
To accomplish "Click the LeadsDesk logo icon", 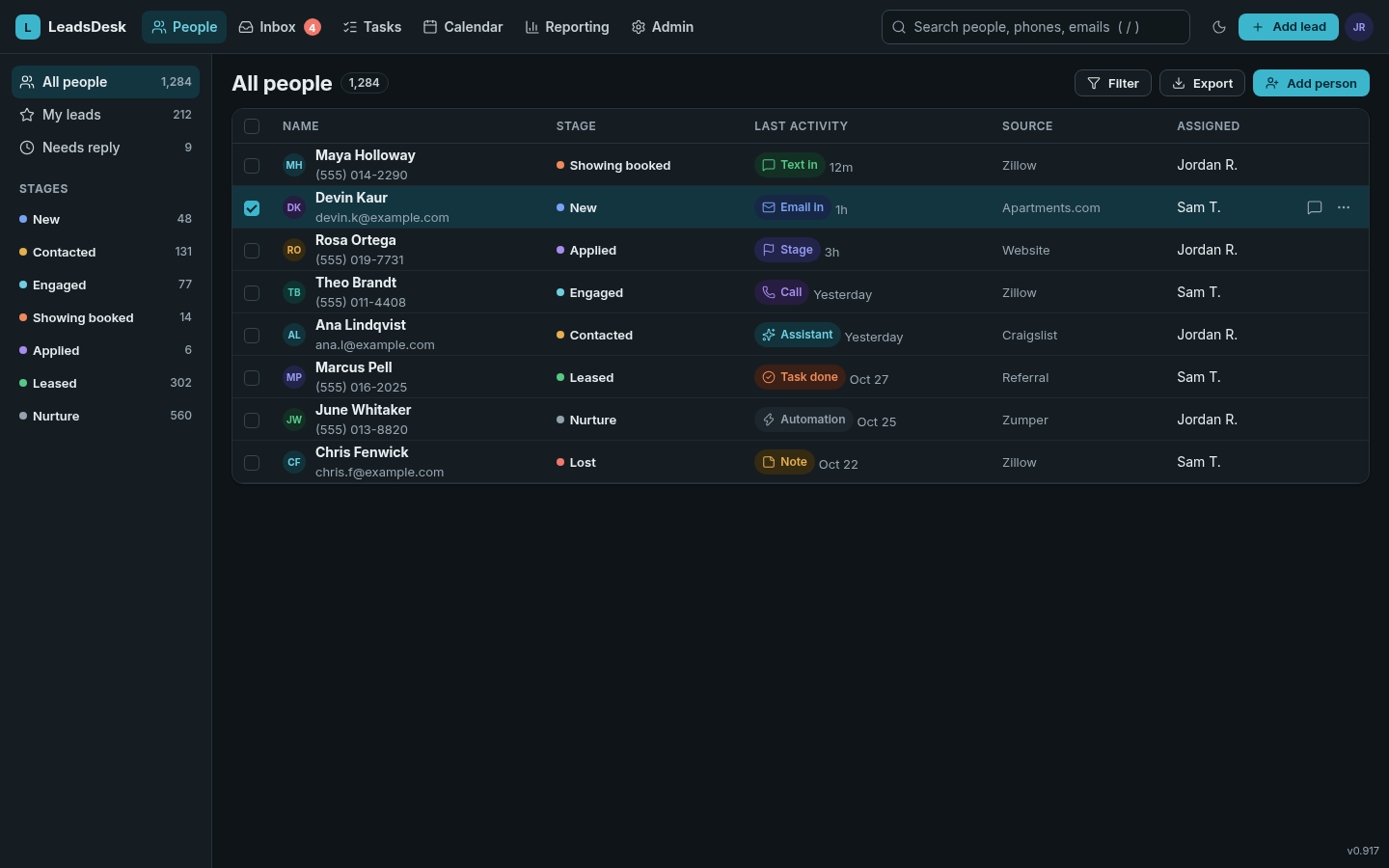I will pyautogui.click(x=28, y=27).
